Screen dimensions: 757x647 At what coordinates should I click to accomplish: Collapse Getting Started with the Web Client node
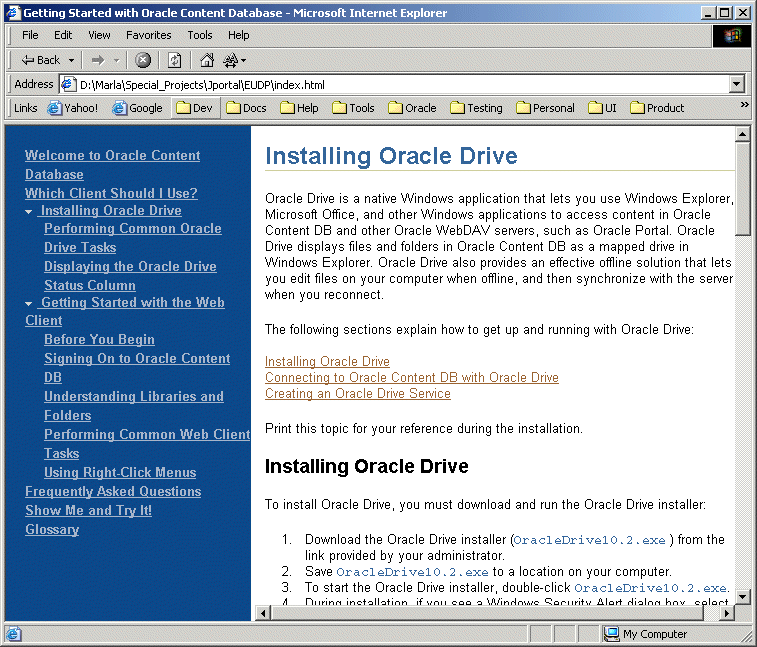28,304
